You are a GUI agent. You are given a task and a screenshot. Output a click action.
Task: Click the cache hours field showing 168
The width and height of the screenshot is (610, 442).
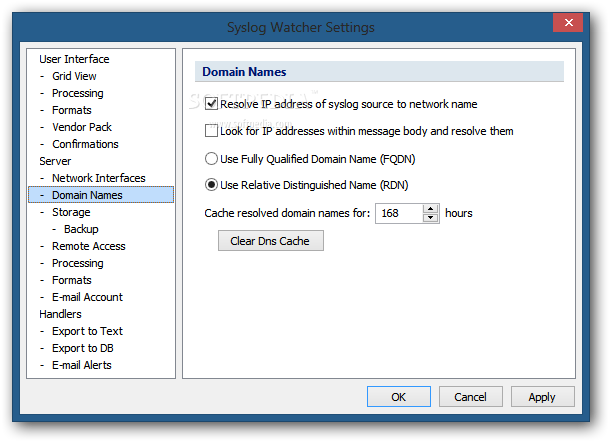coord(399,213)
